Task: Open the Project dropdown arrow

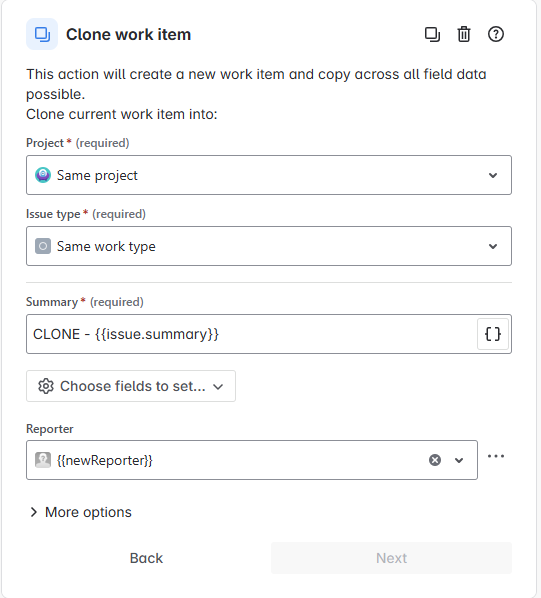Action: [493, 175]
